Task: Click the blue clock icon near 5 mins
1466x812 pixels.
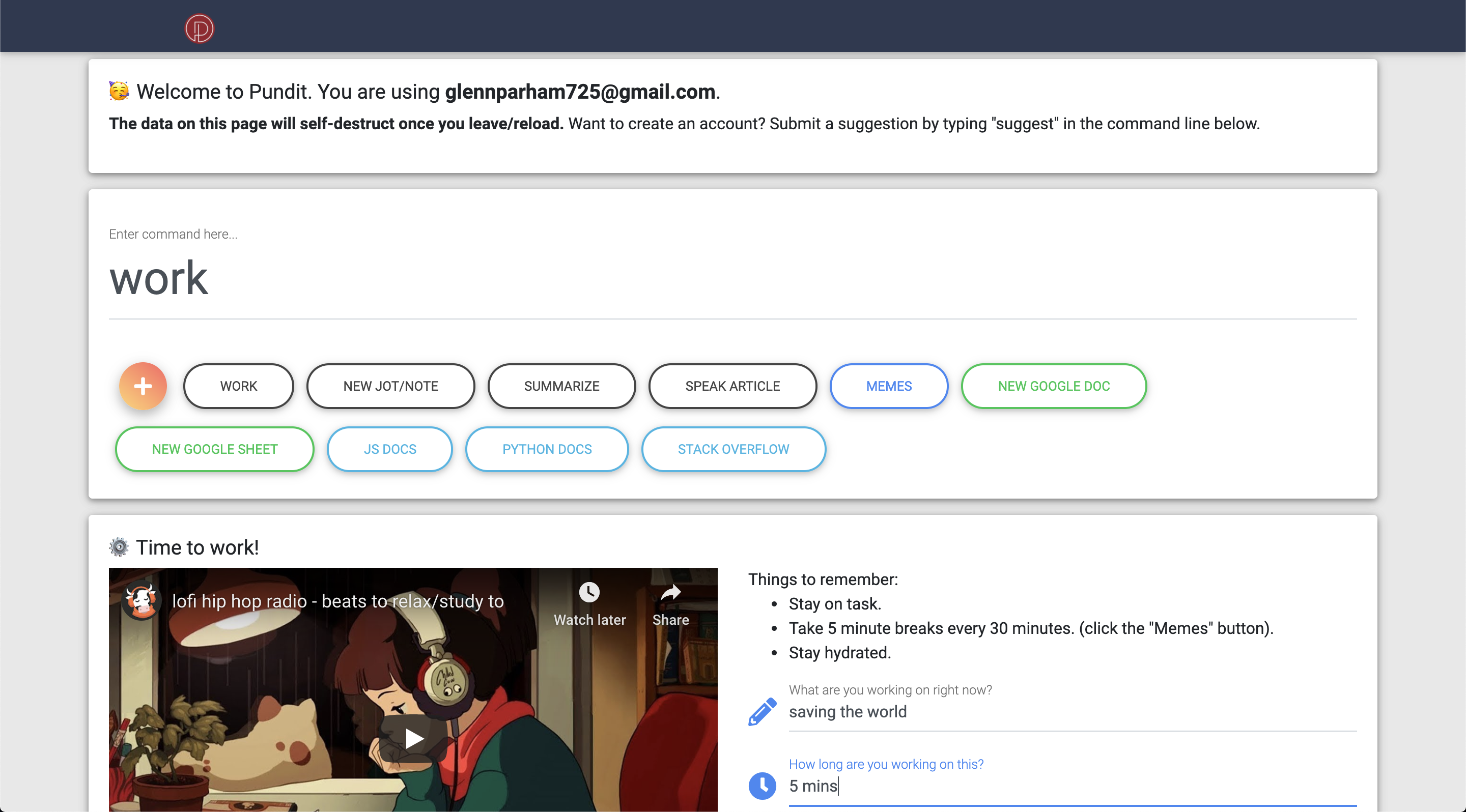Action: pos(762,785)
